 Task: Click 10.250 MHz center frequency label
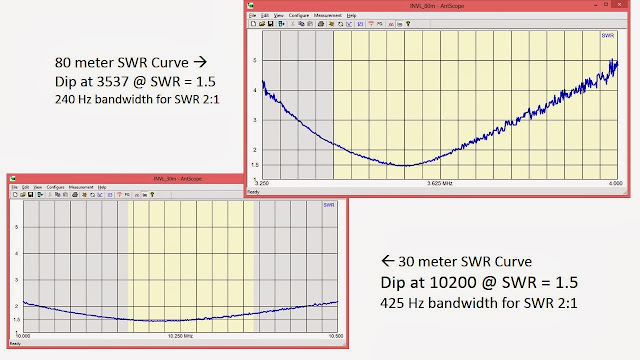pyautogui.click(x=180, y=336)
